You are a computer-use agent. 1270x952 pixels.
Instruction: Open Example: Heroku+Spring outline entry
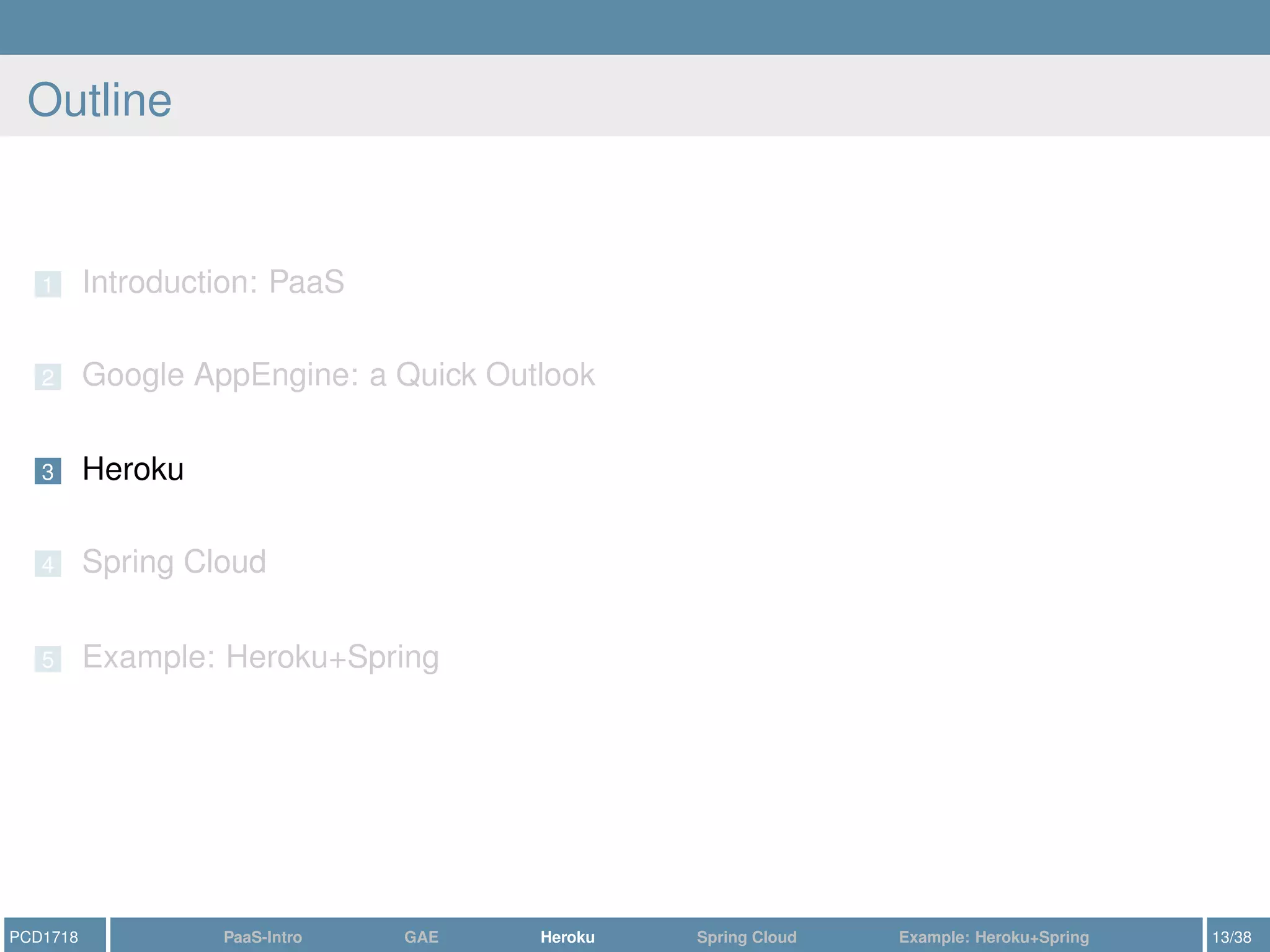(260, 657)
